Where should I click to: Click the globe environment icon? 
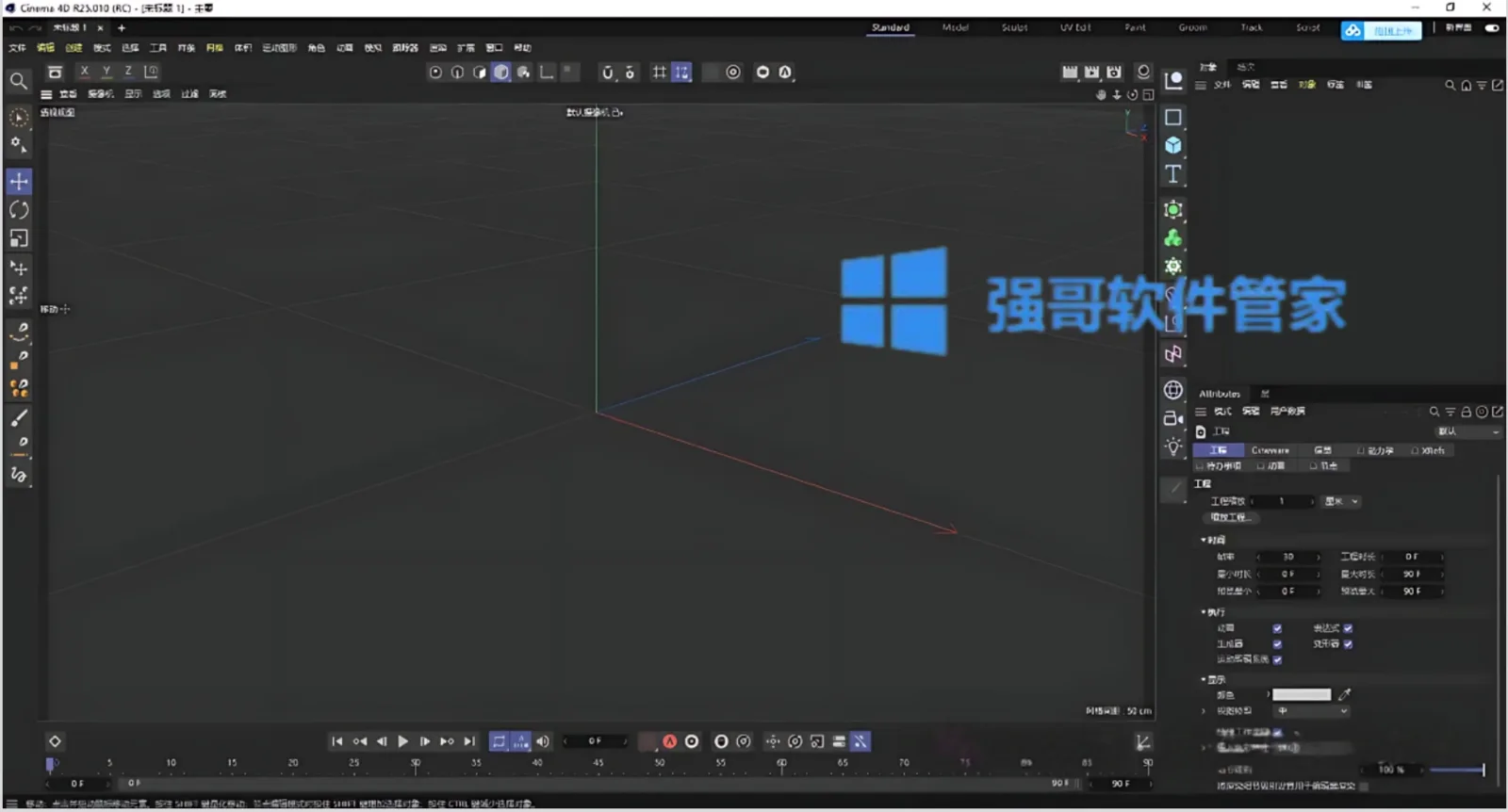[1173, 390]
